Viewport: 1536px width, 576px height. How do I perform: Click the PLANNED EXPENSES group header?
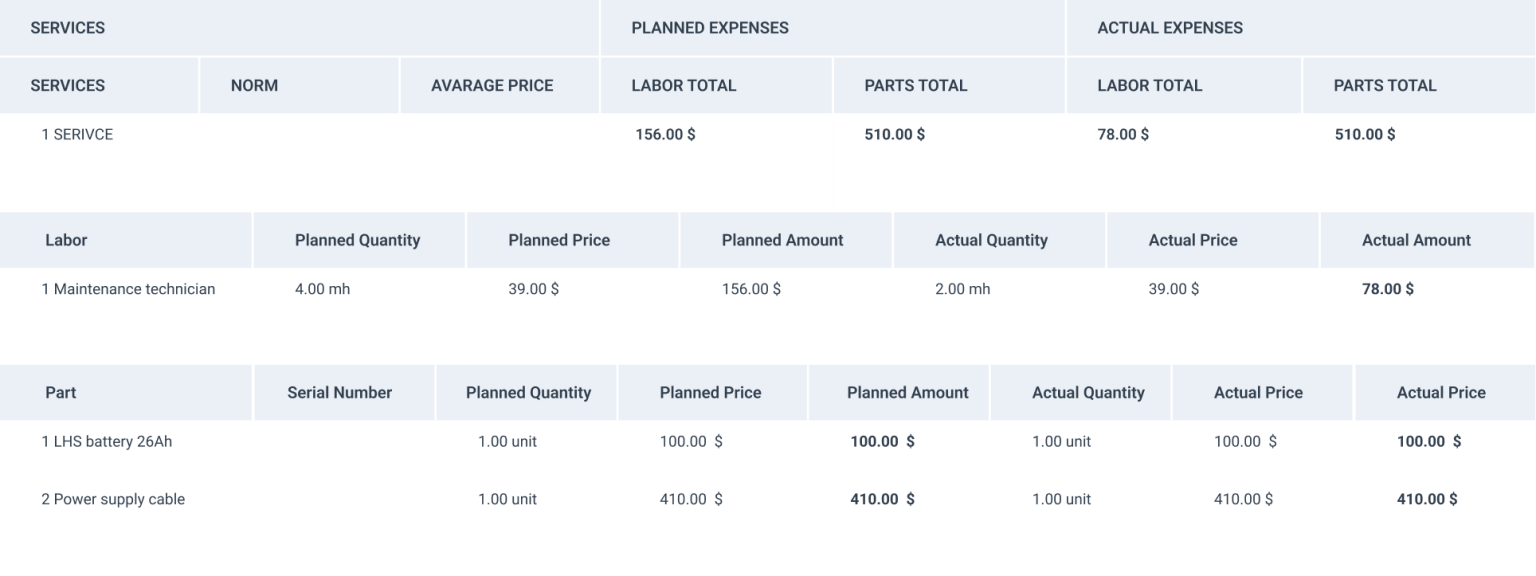710,28
